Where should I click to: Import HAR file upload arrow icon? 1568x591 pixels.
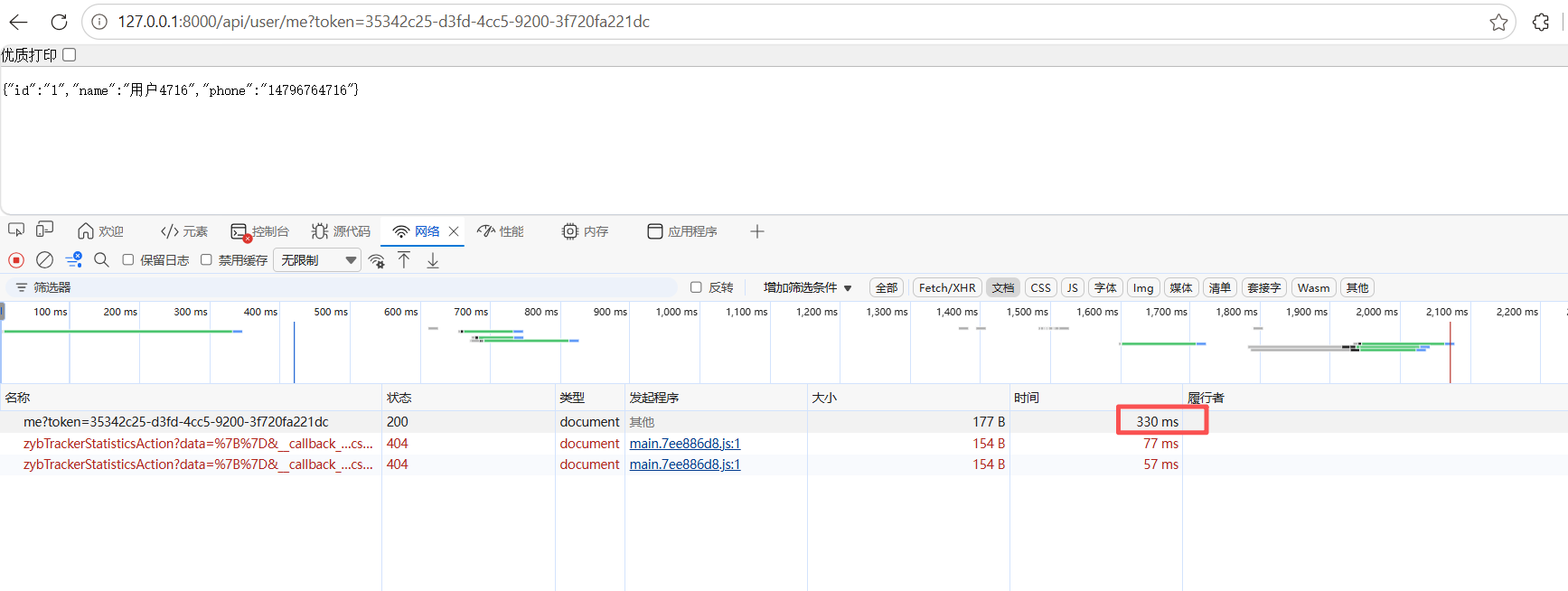click(x=404, y=260)
